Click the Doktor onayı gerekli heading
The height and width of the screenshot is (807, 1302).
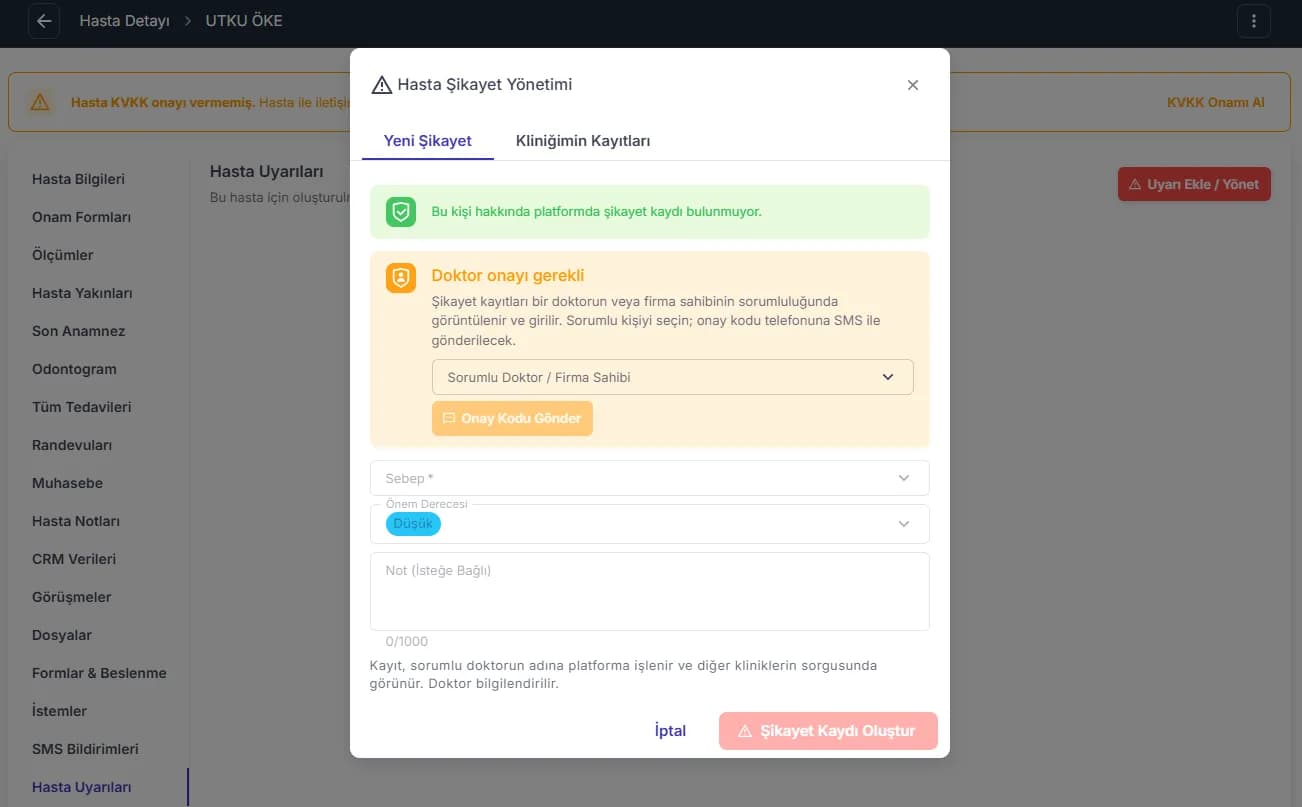coord(508,275)
